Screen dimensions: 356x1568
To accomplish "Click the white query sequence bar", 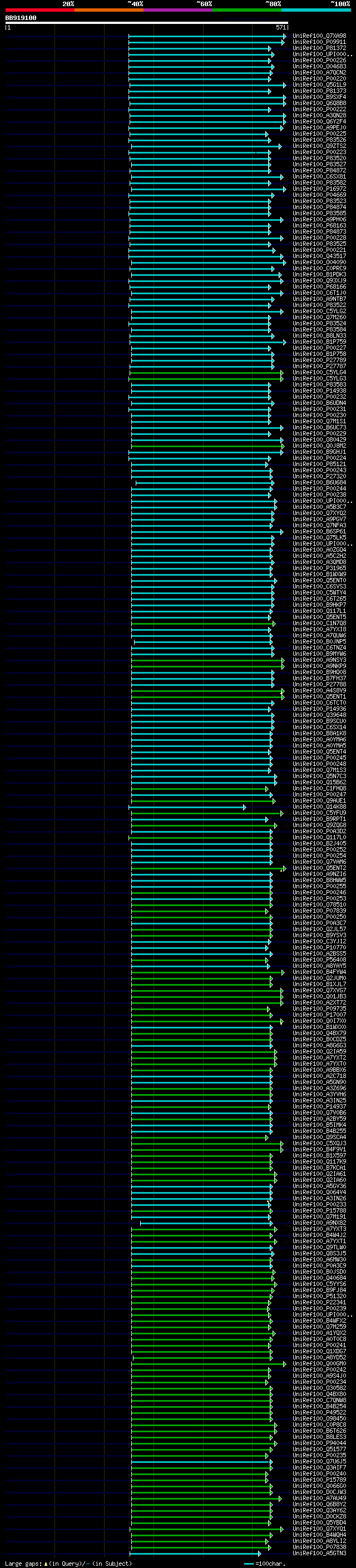I will (147, 23).
